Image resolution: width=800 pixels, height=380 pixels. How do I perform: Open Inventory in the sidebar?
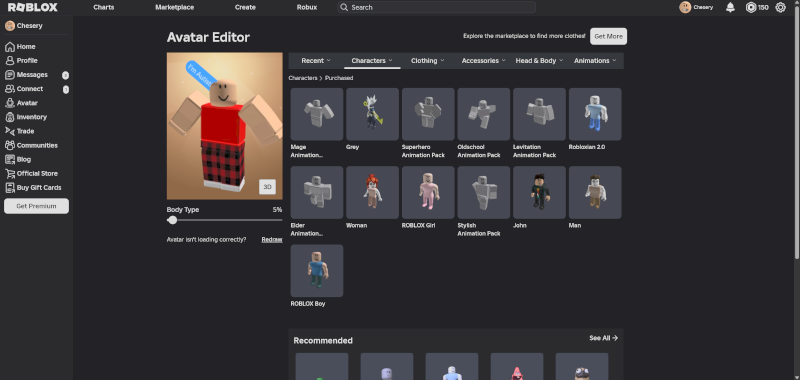coord(26,117)
